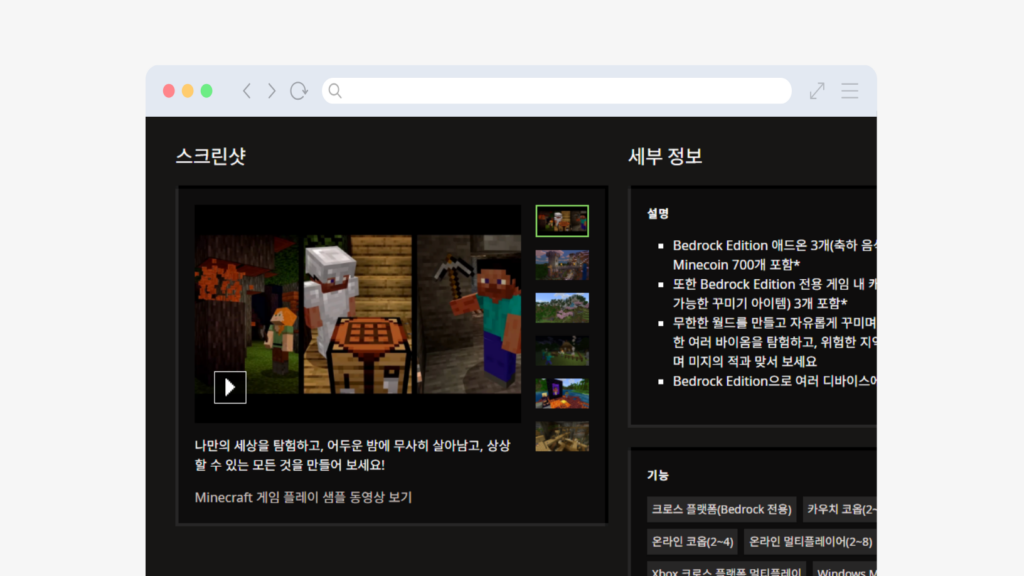1024x576 pixels.
Task: Click the Minecraft 게임 플레이 샘플 동영상 보기 text
Action: tap(303, 497)
